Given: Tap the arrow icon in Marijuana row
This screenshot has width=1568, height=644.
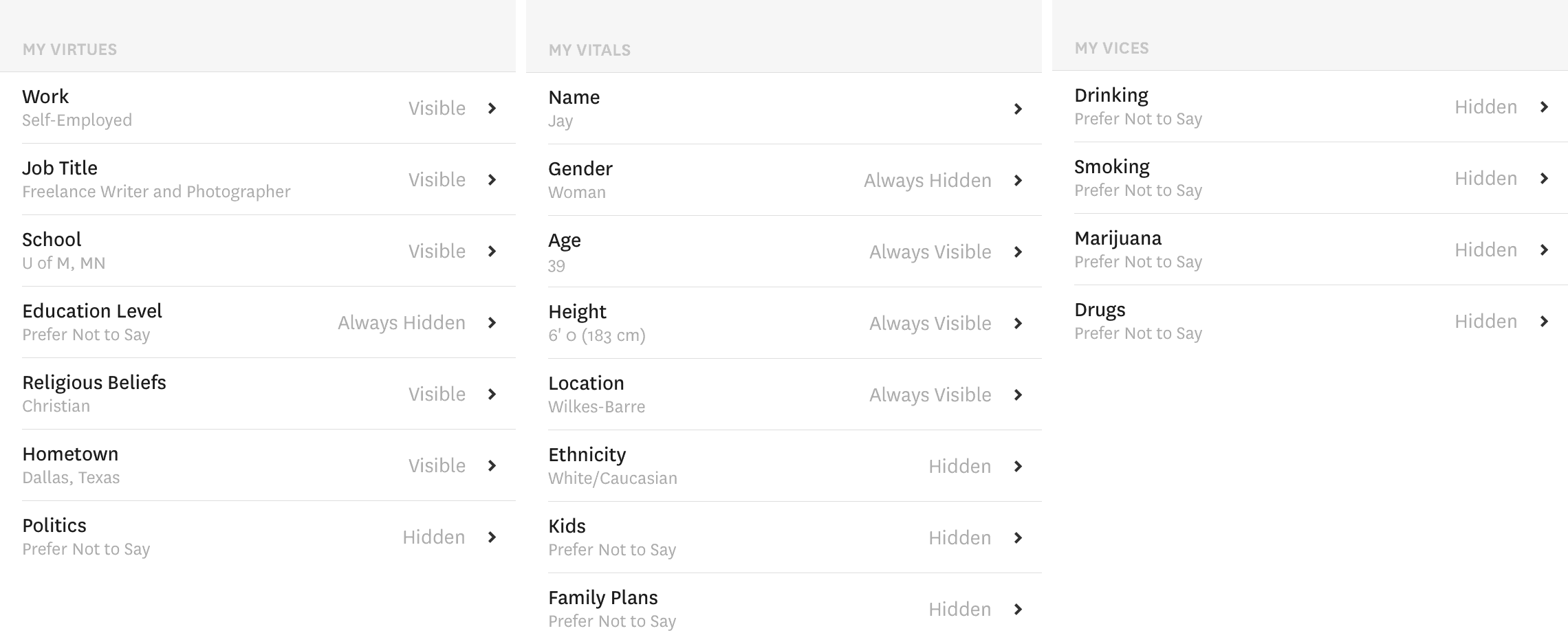Looking at the screenshot, I should [1544, 249].
